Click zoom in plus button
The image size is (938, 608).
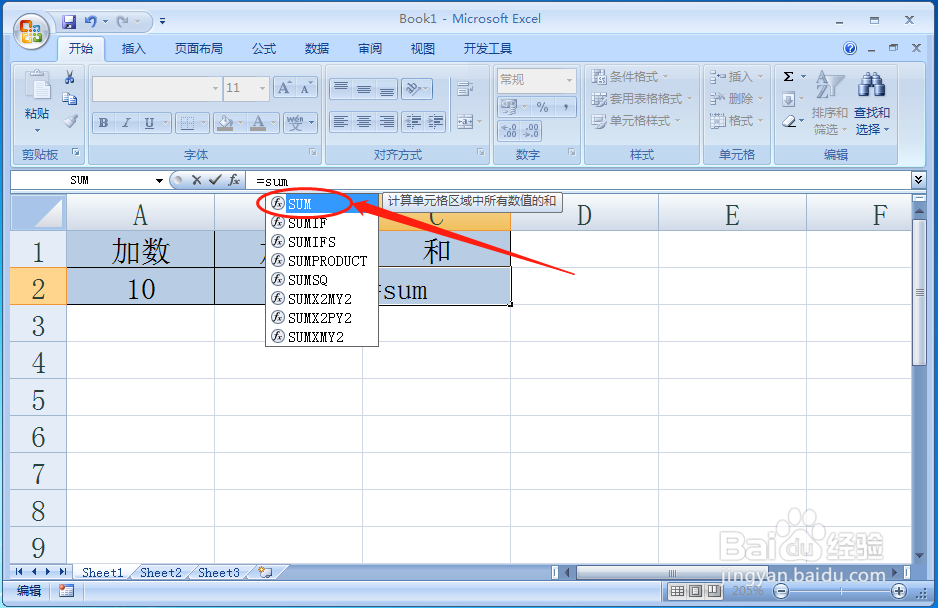pyautogui.click(x=899, y=591)
